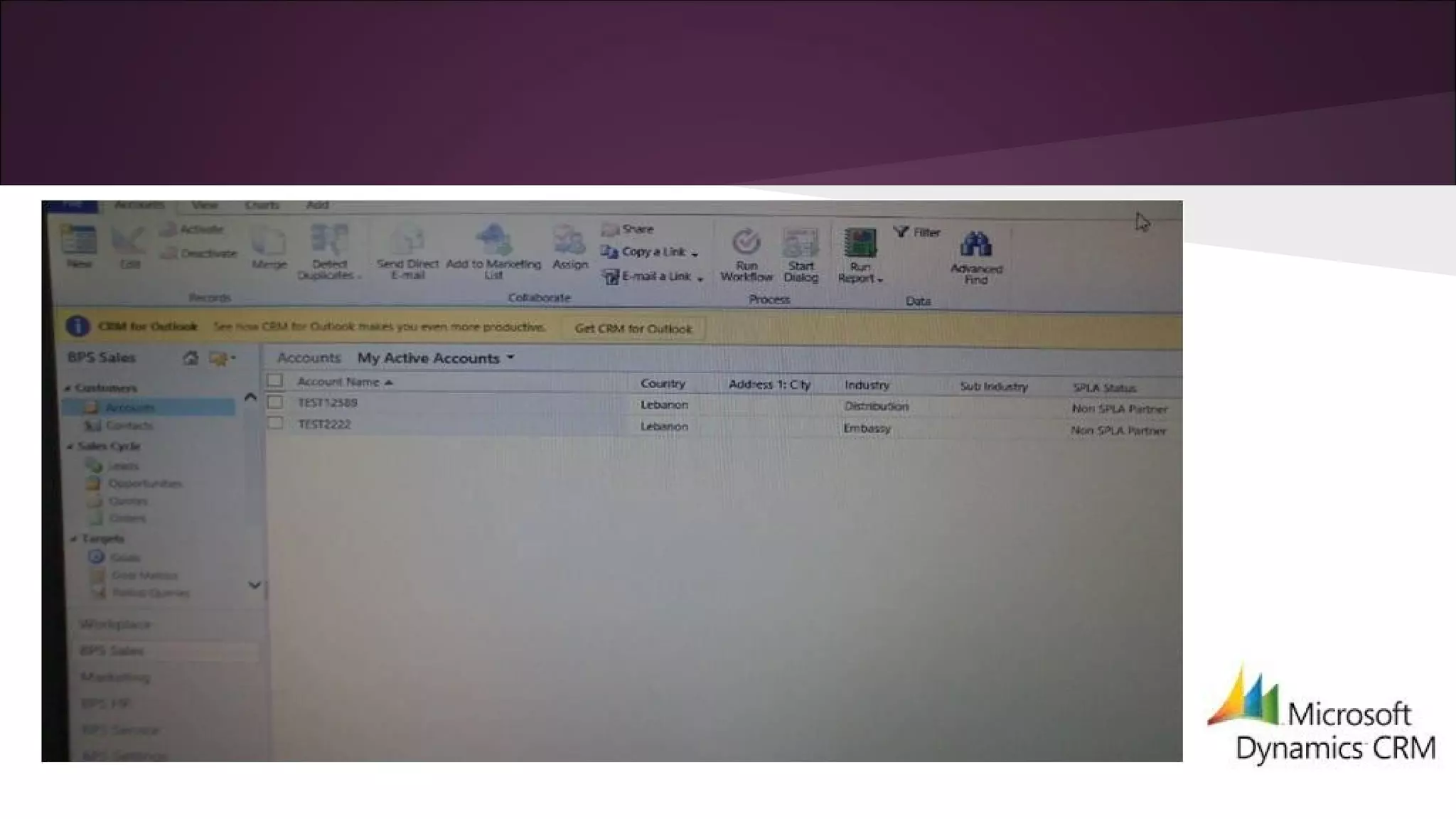
Task: Open the My Active Accounts view dropdown
Action: [510, 358]
